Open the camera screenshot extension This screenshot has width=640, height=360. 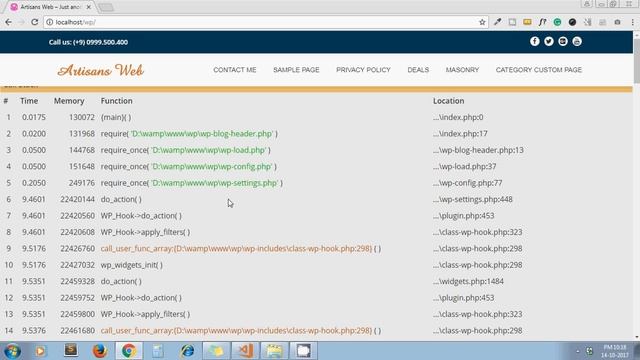617,22
